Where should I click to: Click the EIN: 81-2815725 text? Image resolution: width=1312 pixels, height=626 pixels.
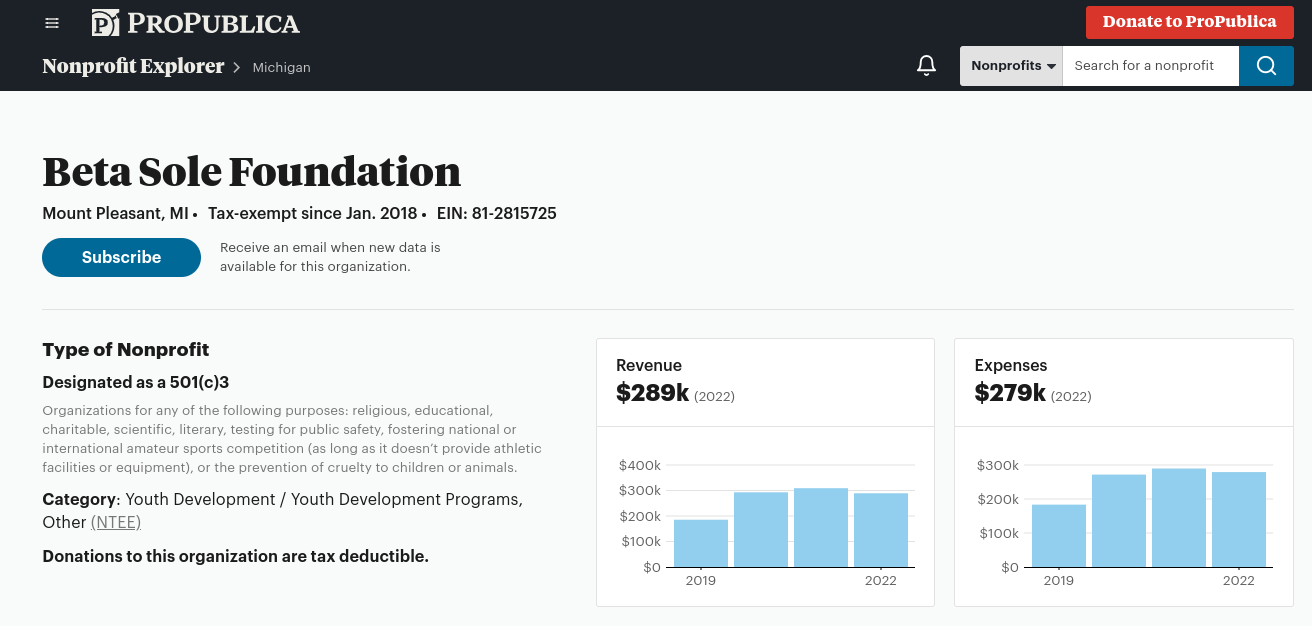pos(497,213)
